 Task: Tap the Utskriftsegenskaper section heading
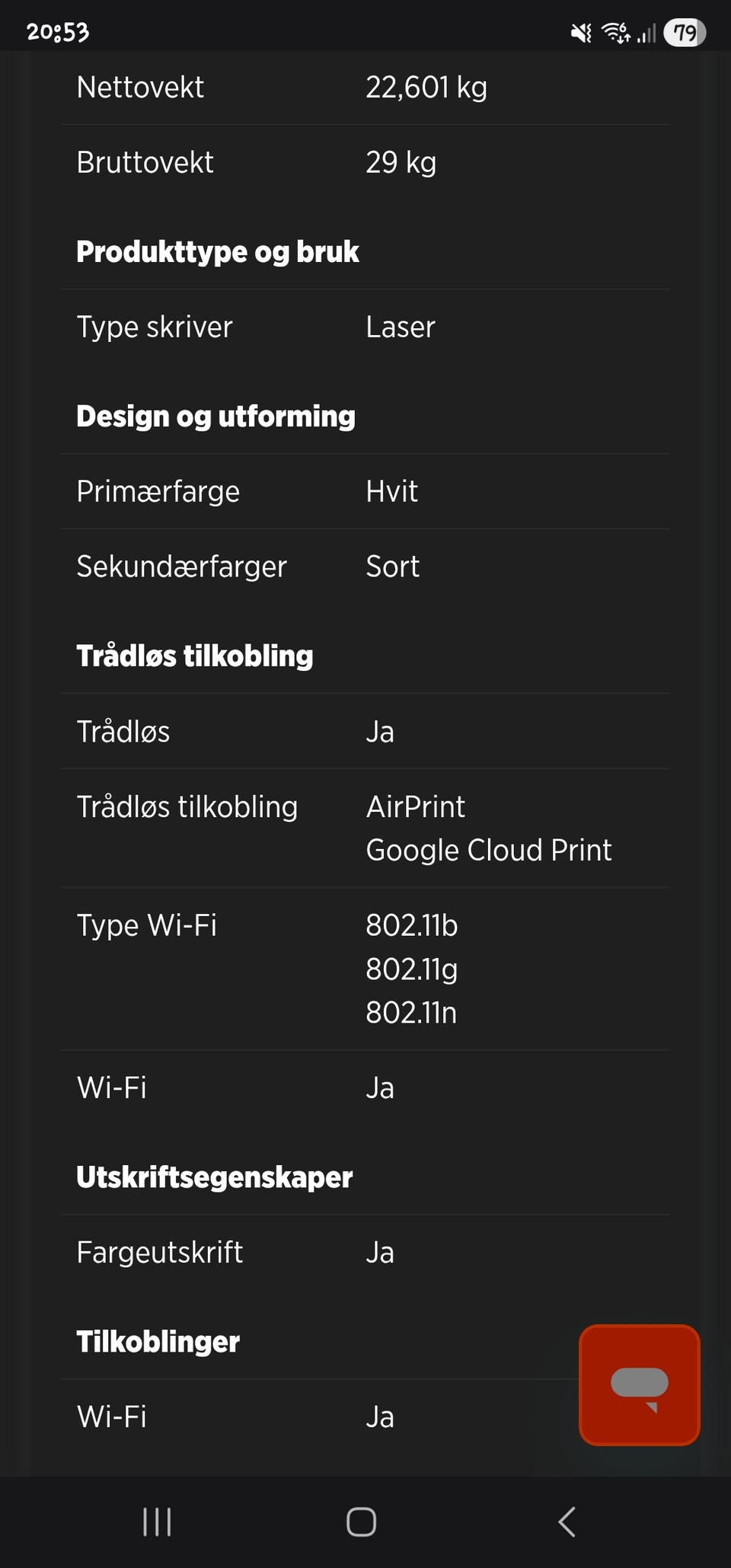tap(215, 1177)
